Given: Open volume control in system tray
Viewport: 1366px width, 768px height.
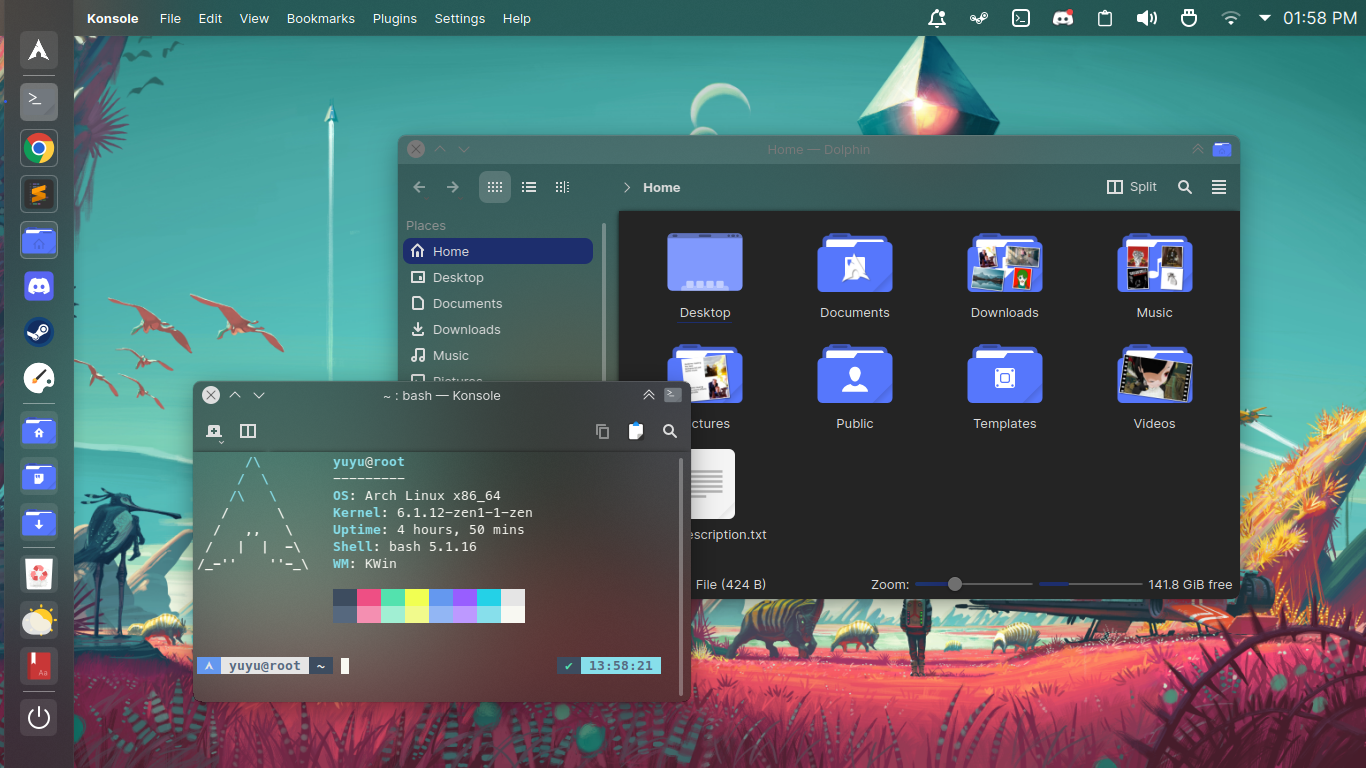Looking at the screenshot, I should pos(1147,18).
